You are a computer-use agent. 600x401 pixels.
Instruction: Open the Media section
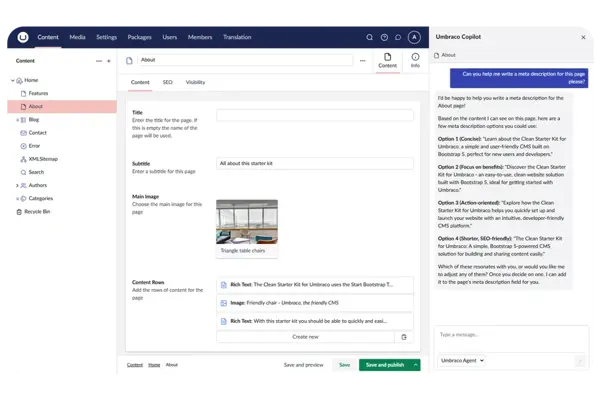coord(77,37)
